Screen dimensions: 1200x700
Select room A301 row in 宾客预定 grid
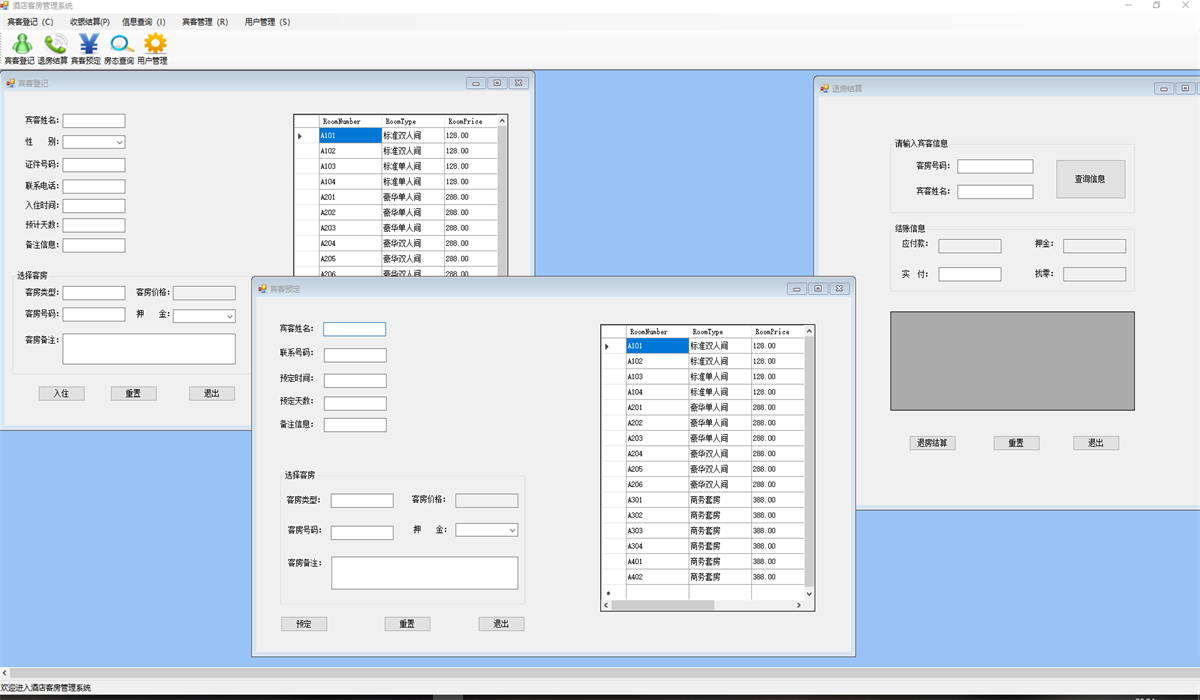[x=701, y=500]
